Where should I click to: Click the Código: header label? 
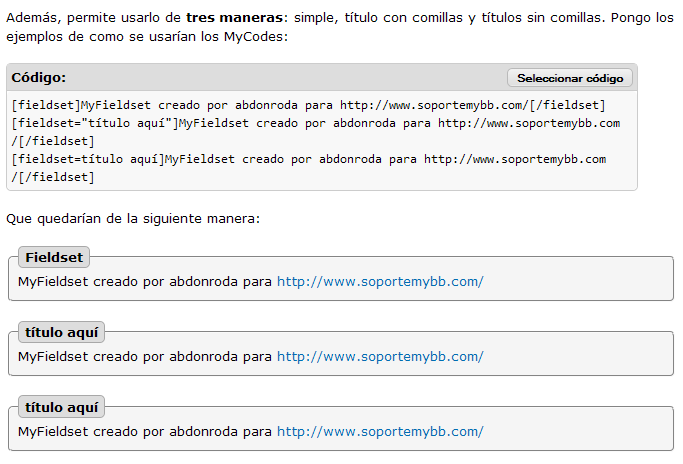(39, 78)
